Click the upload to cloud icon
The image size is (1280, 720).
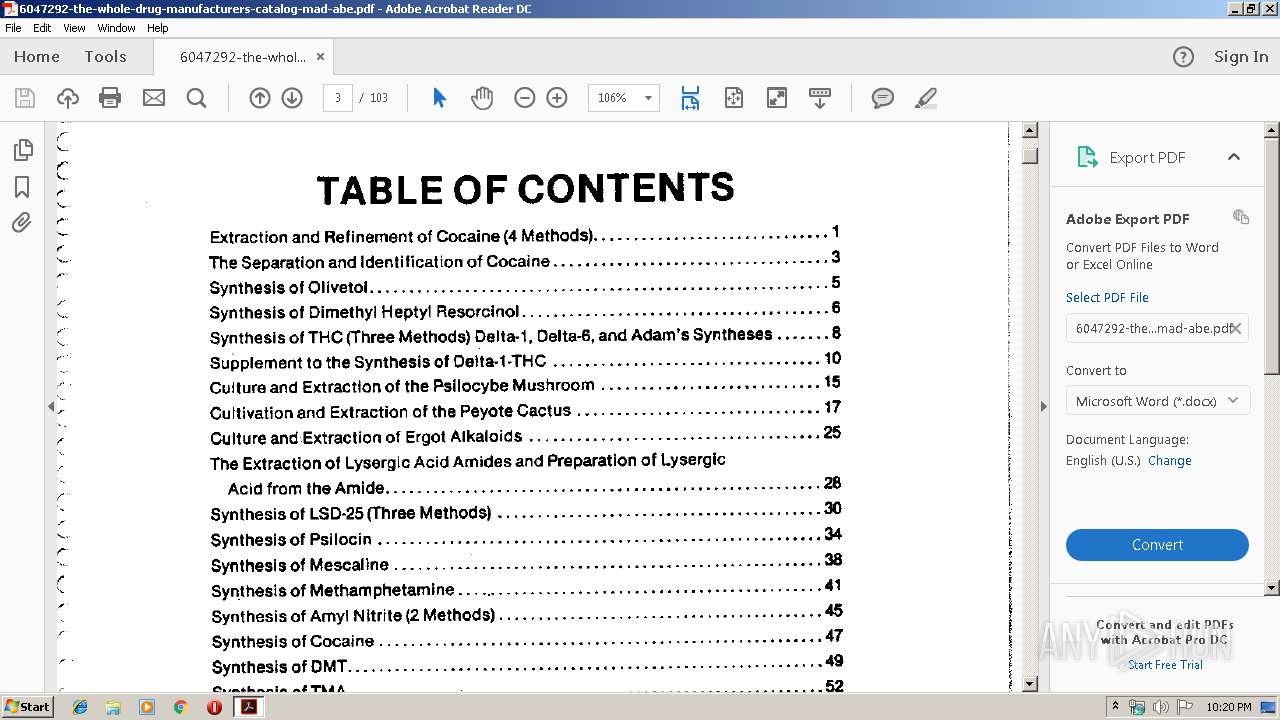coord(68,98)
